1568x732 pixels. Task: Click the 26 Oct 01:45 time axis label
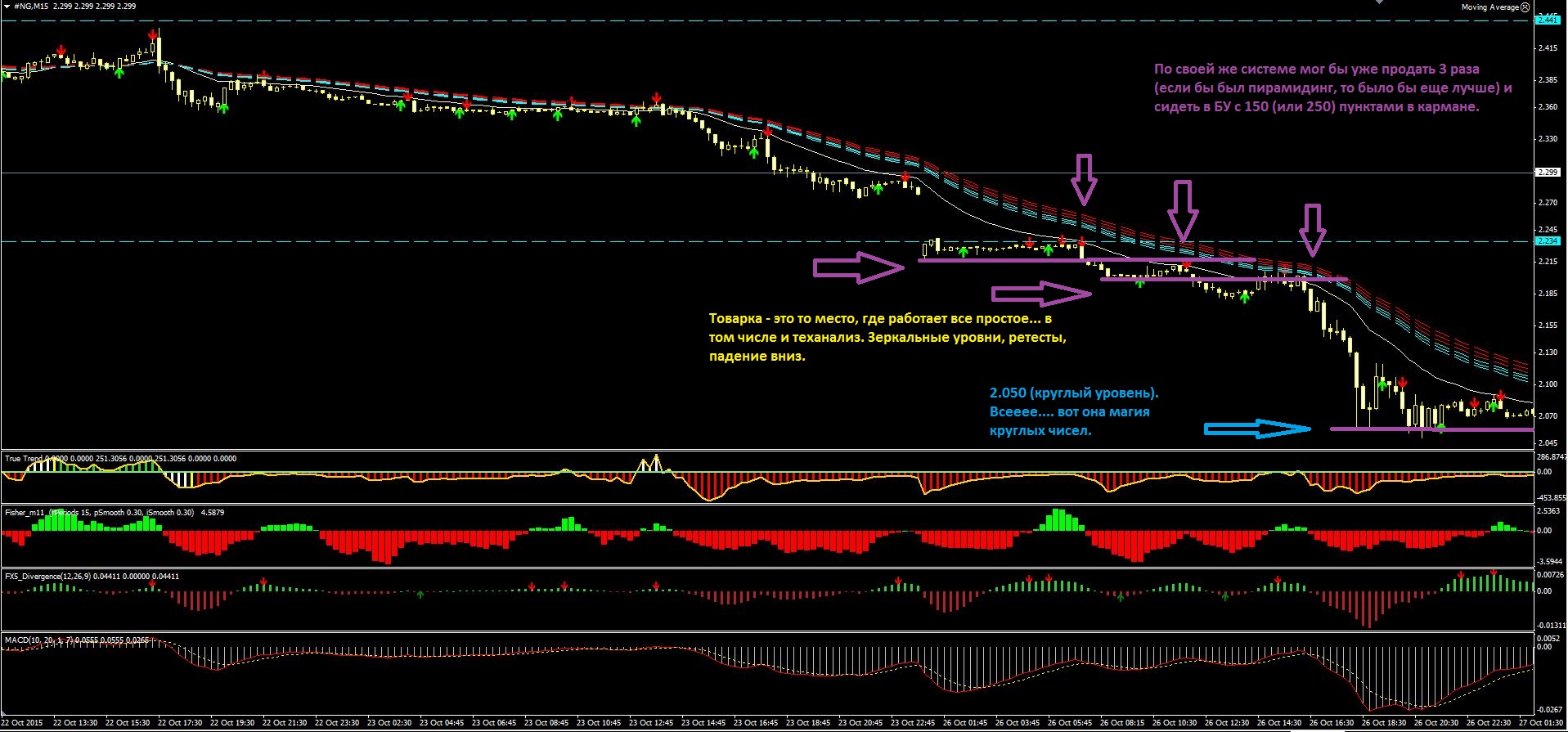(x=965, y=723)
